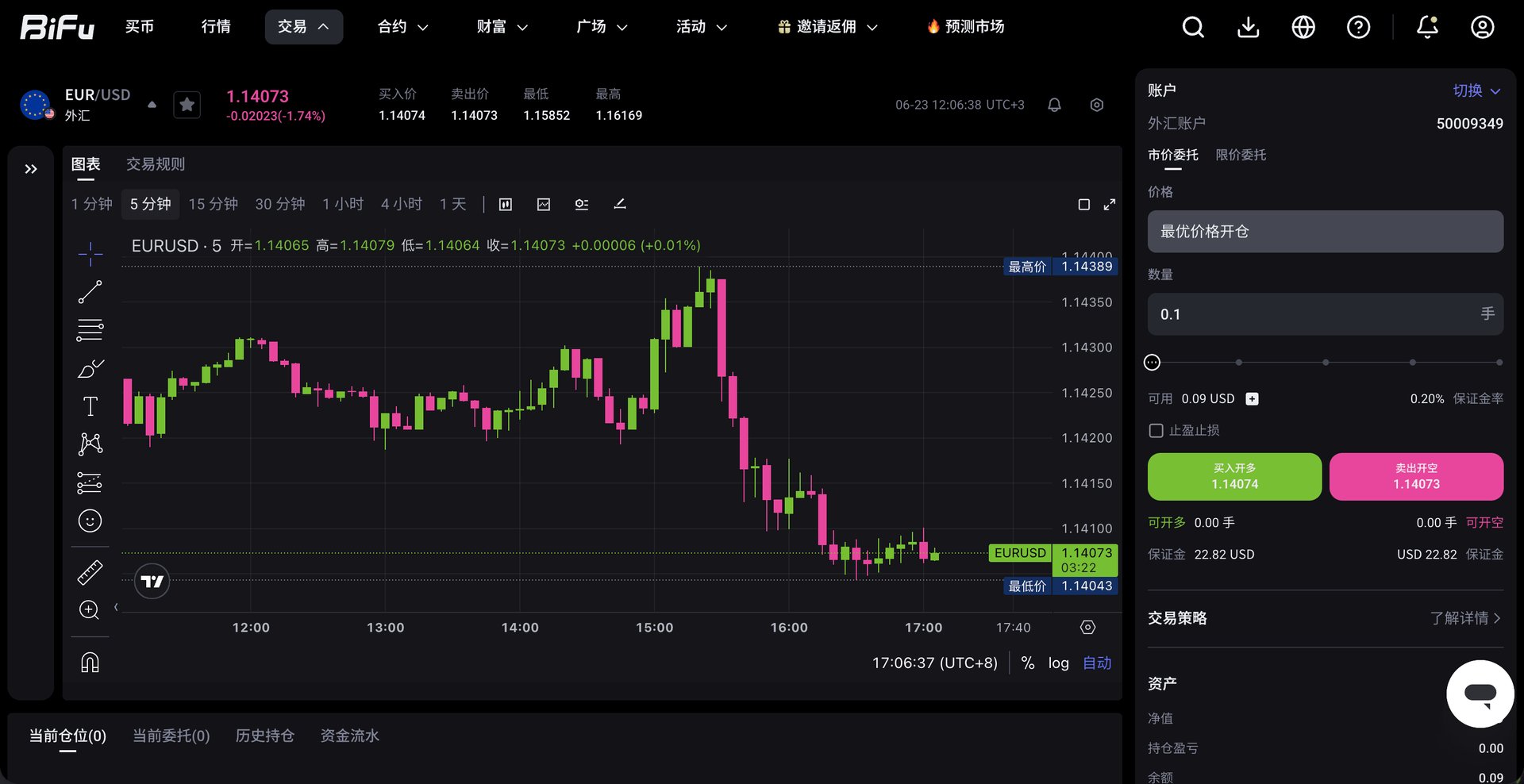Open the emoji sticker tool
This screenshot has height=784, width=1524.
(90, 521)
